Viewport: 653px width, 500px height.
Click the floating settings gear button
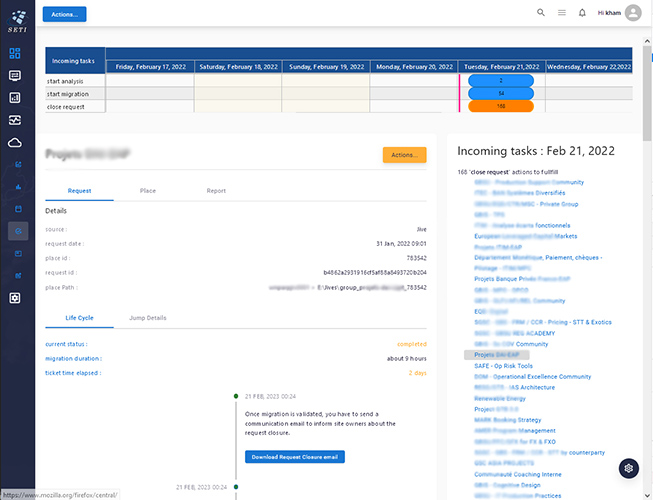[x=628, y=468]
